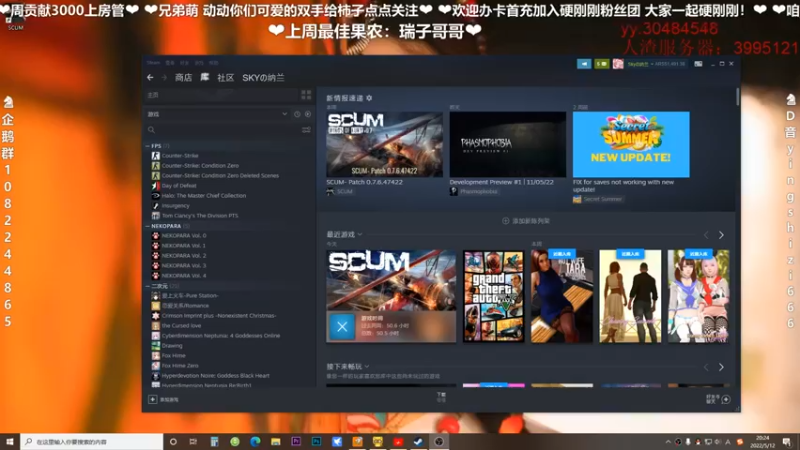This screenshot has width=800, height=450.
Task: Open the green notifications mail button
Action: 602,64
